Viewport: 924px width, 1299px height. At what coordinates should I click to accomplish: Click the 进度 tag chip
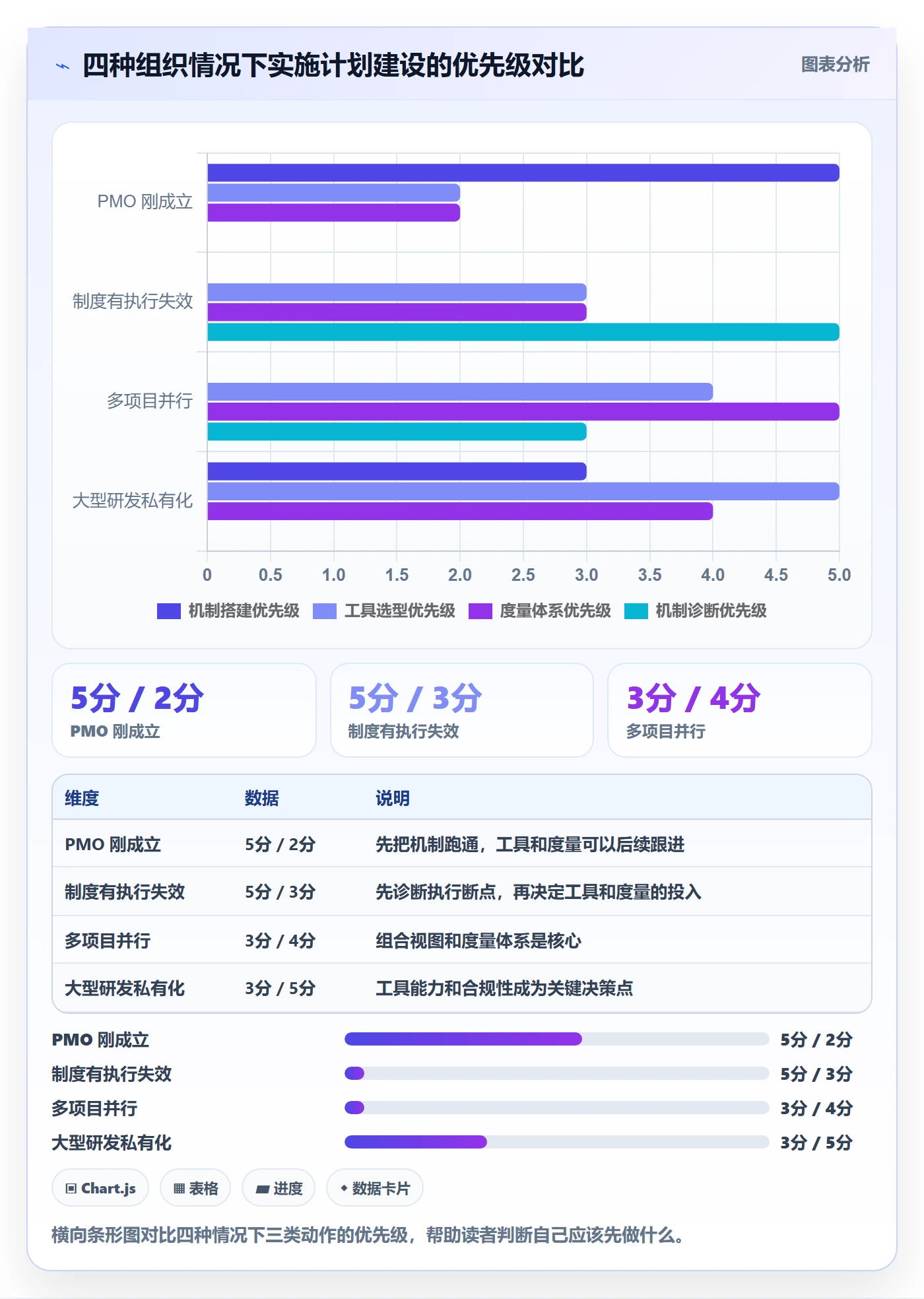(279, 1188)
